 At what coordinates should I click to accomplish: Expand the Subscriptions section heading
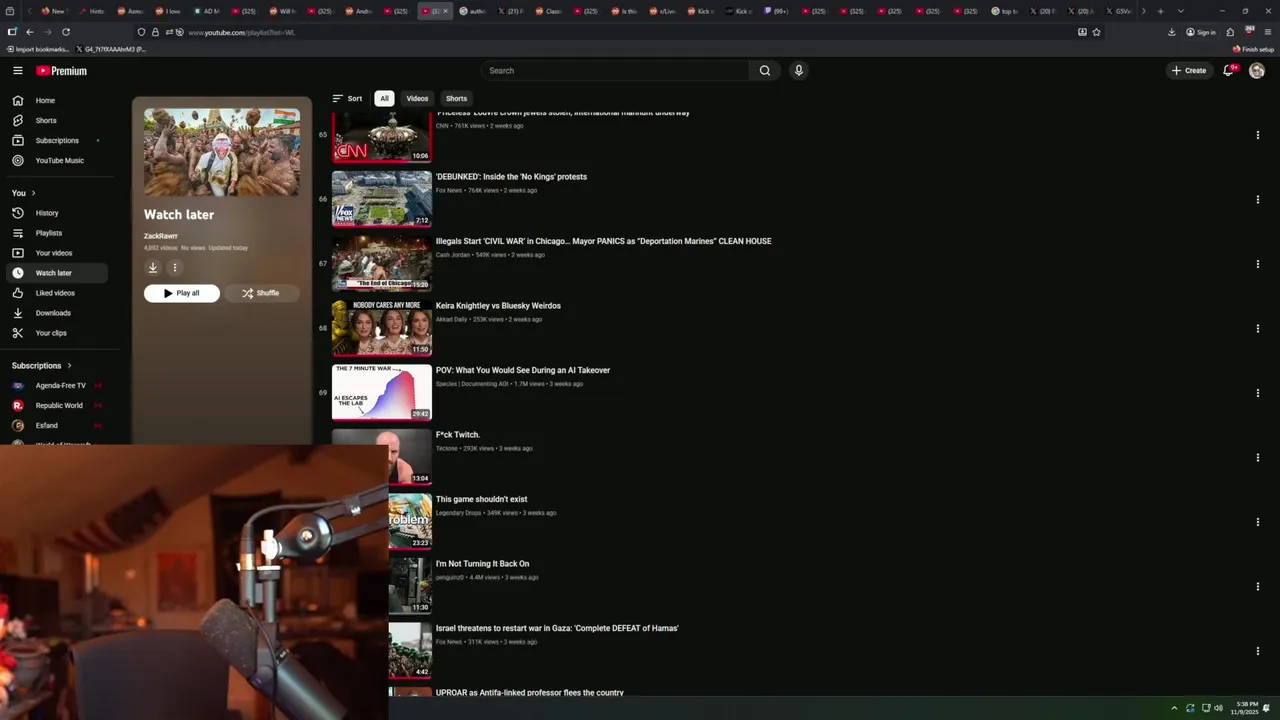[x=42, y=366]
